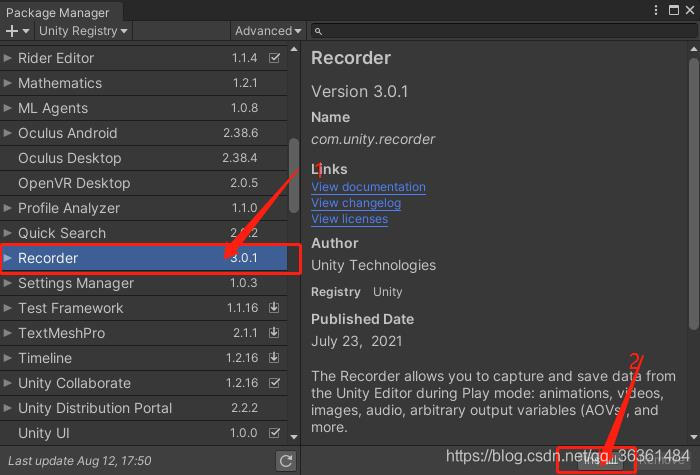Open the Advanced dropdown menu
This screenshot has width=700, height=475.
(268, 31)
